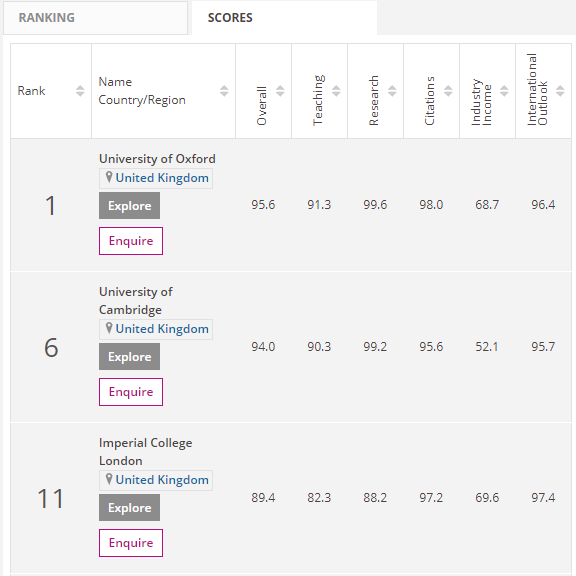This screenshot has width=576, height=576.
Task: Sort by International Outlook arrows
Action: (560, 91)
